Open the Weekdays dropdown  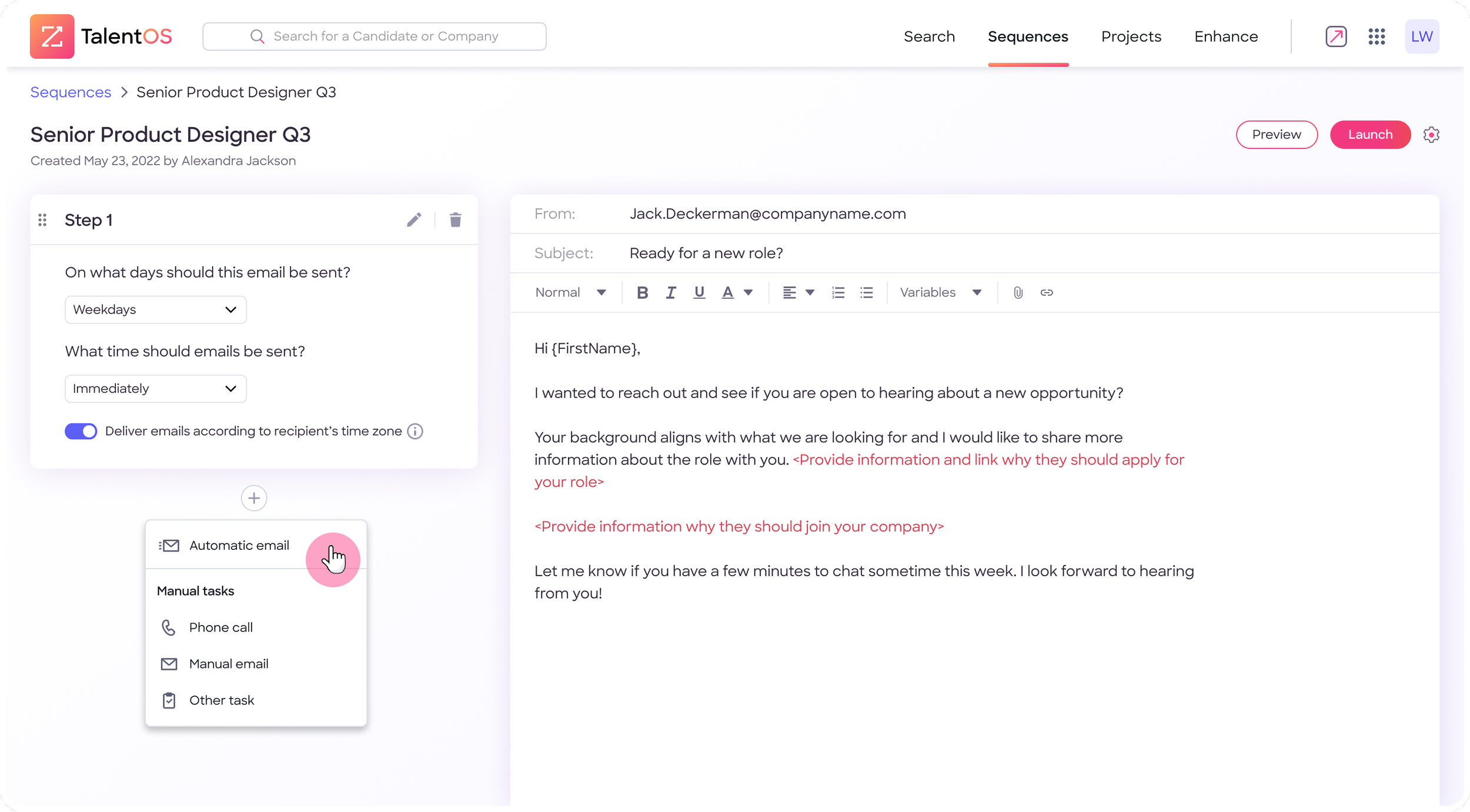coord(155,310)
